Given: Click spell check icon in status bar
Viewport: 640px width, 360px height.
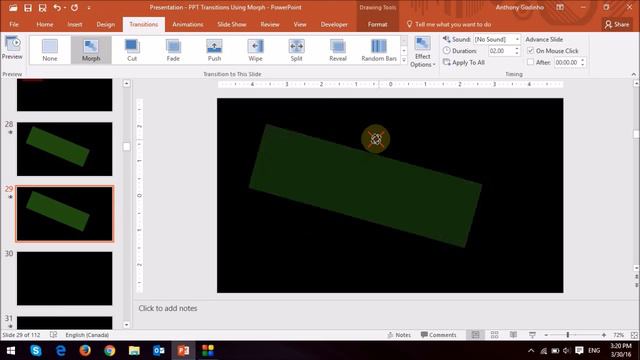Looking at the screenshot, I should tap(53, 335).
